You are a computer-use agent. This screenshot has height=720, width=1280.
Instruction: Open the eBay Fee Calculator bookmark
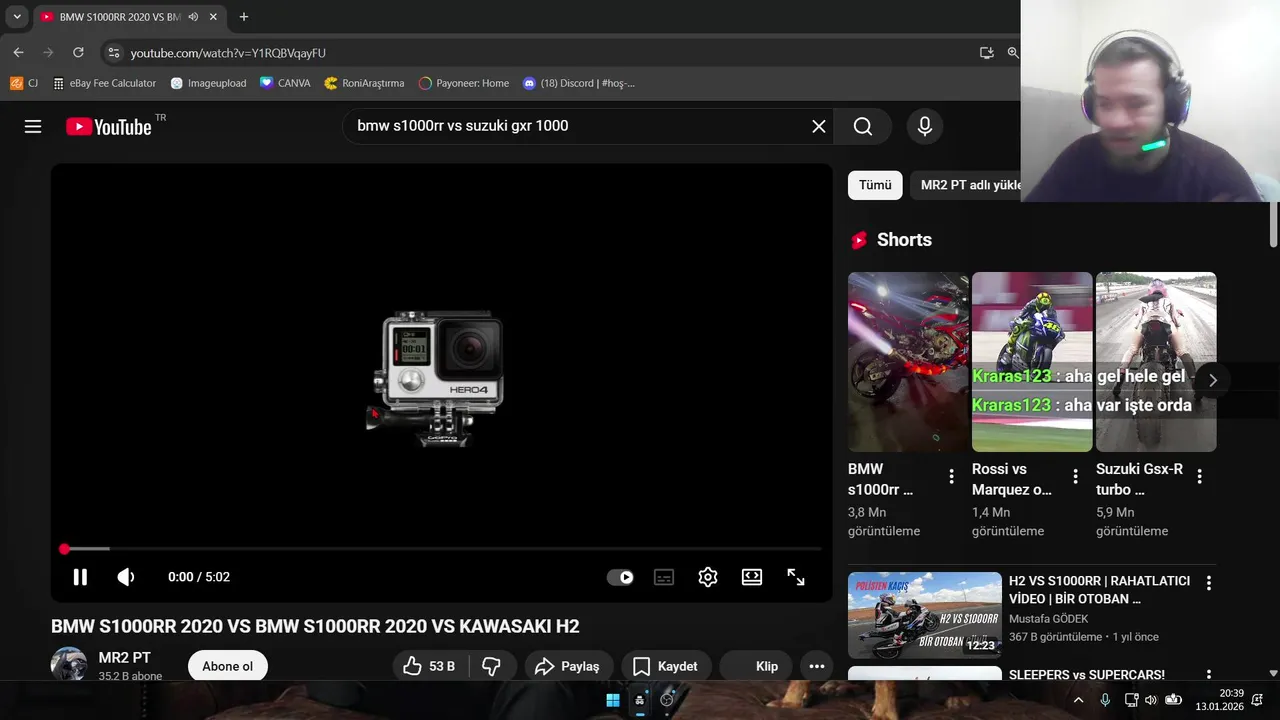105,83
